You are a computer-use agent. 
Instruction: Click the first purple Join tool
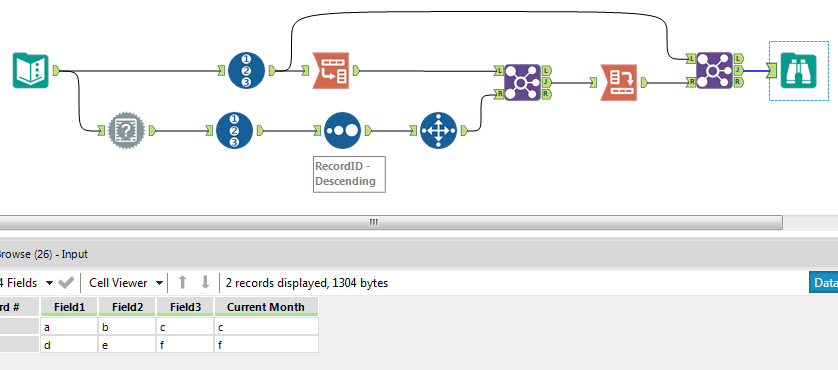click(x=522, y=82)
